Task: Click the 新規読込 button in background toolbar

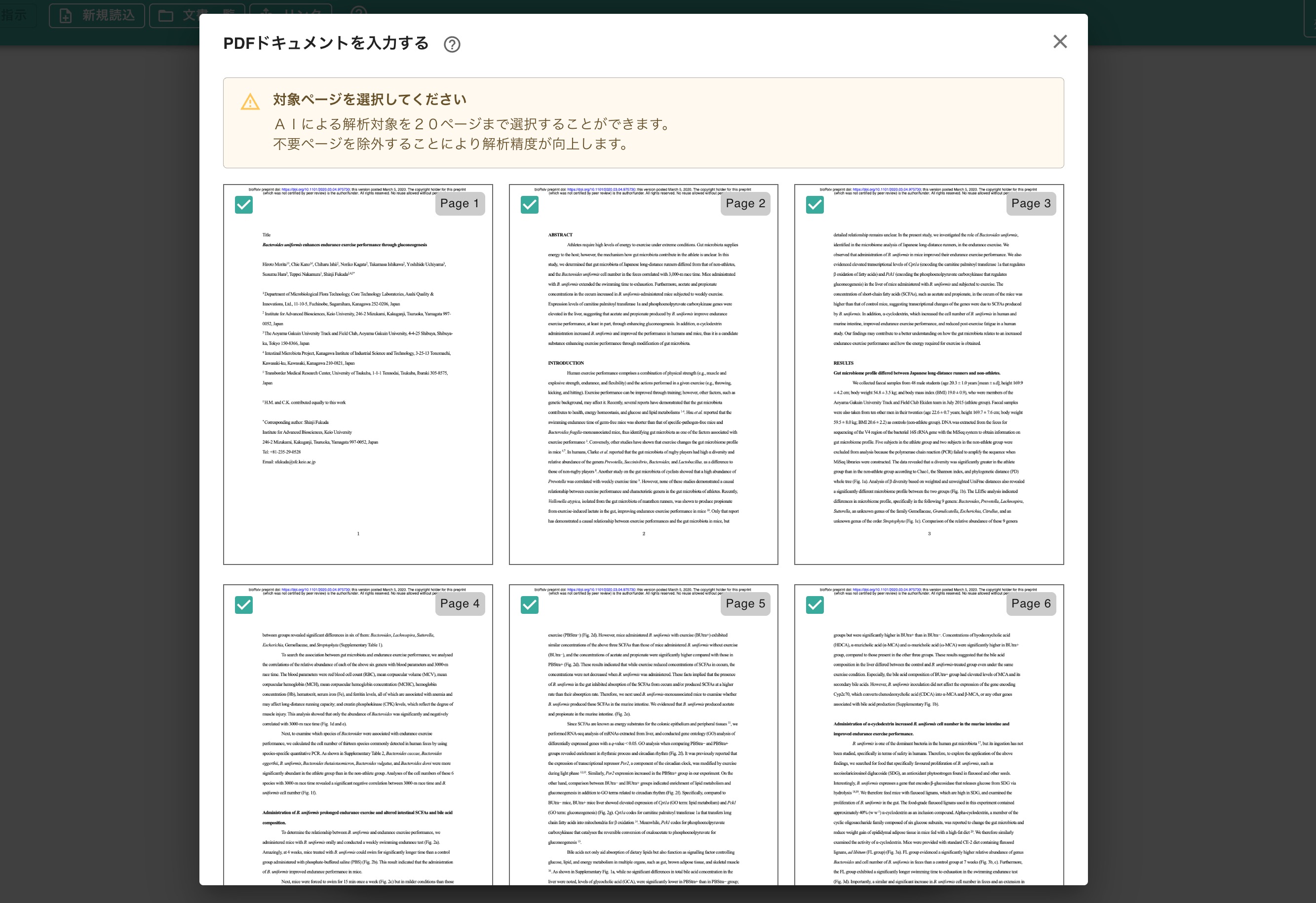Action: 97,15
